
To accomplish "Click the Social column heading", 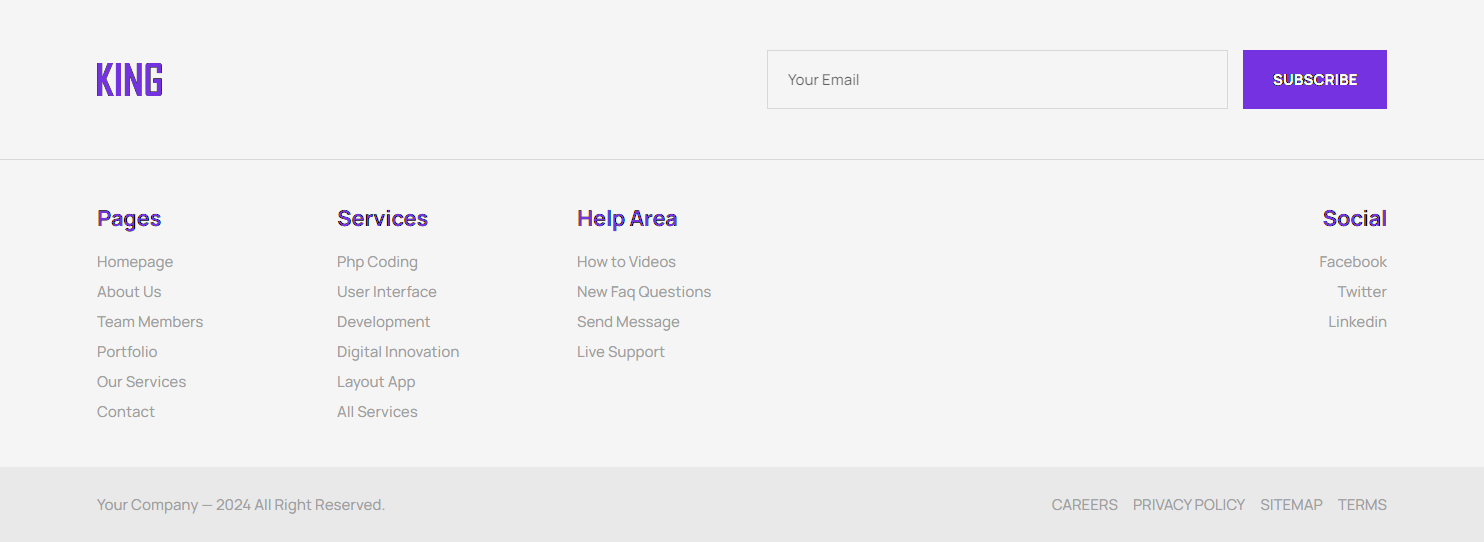I will pos(1355,218).
